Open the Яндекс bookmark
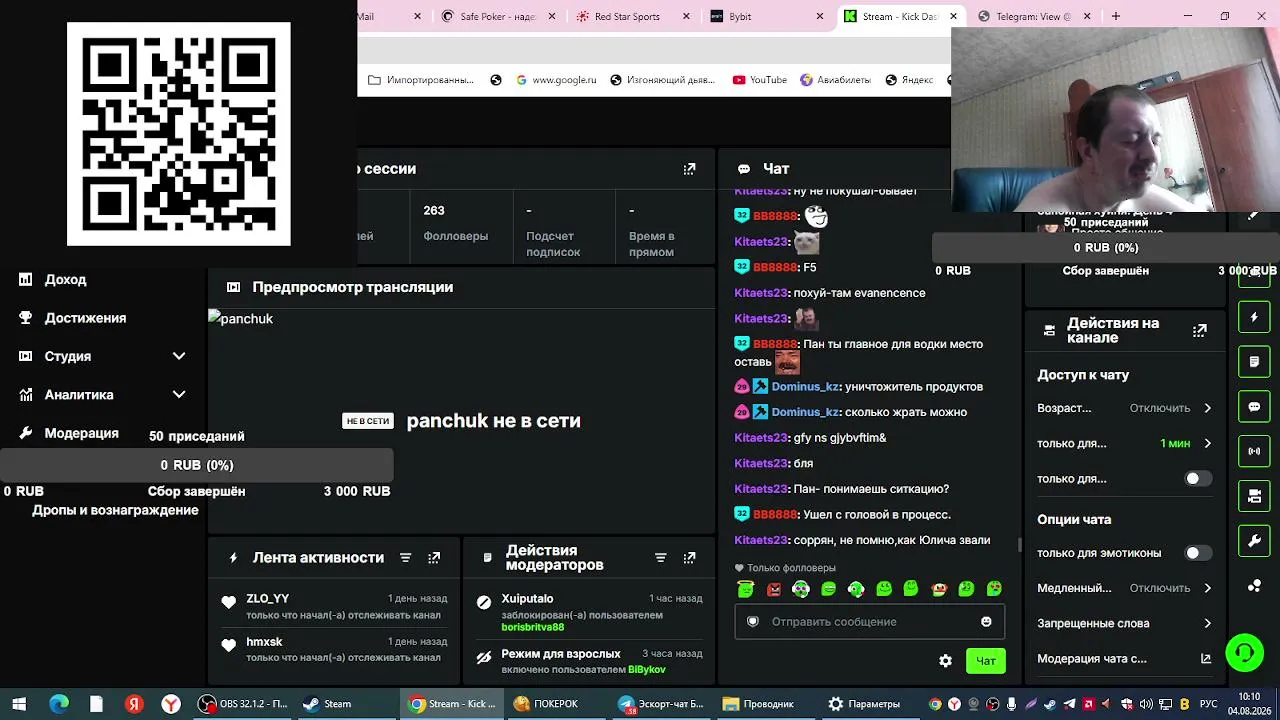1280x720 pixels. 910,80
